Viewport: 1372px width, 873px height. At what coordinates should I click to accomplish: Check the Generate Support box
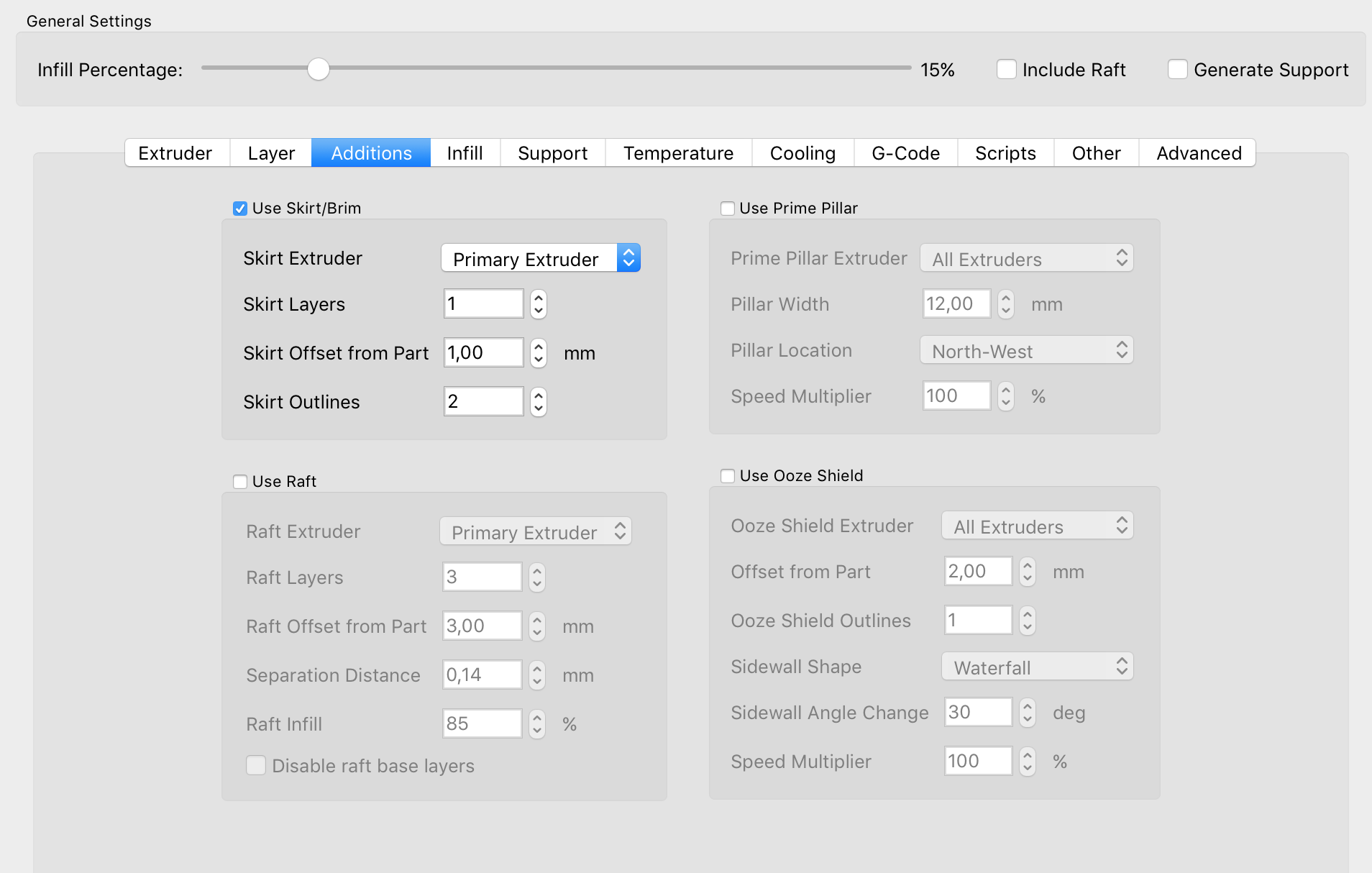click(1177, 70)
